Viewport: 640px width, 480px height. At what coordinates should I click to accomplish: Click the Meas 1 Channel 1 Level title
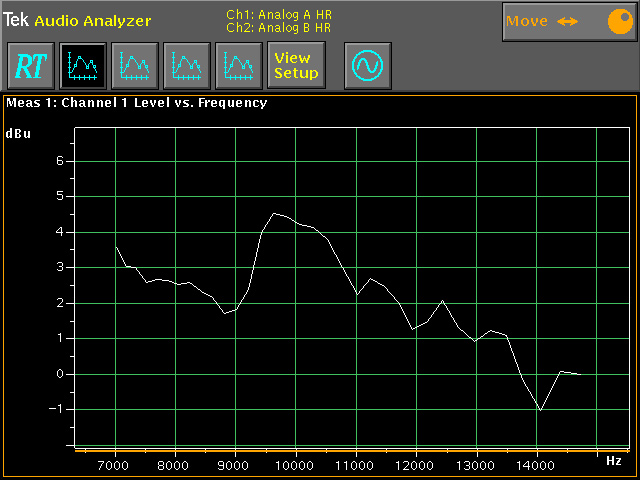[137, 102]
